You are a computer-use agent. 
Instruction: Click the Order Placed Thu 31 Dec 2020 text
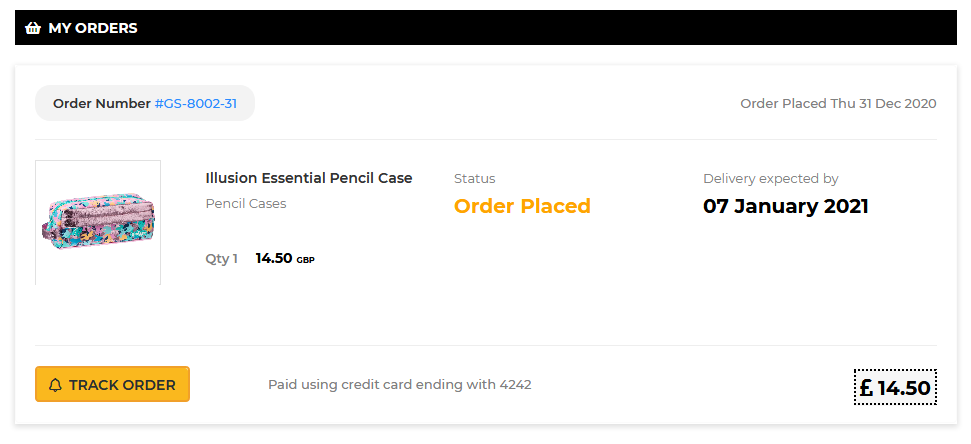838,103
